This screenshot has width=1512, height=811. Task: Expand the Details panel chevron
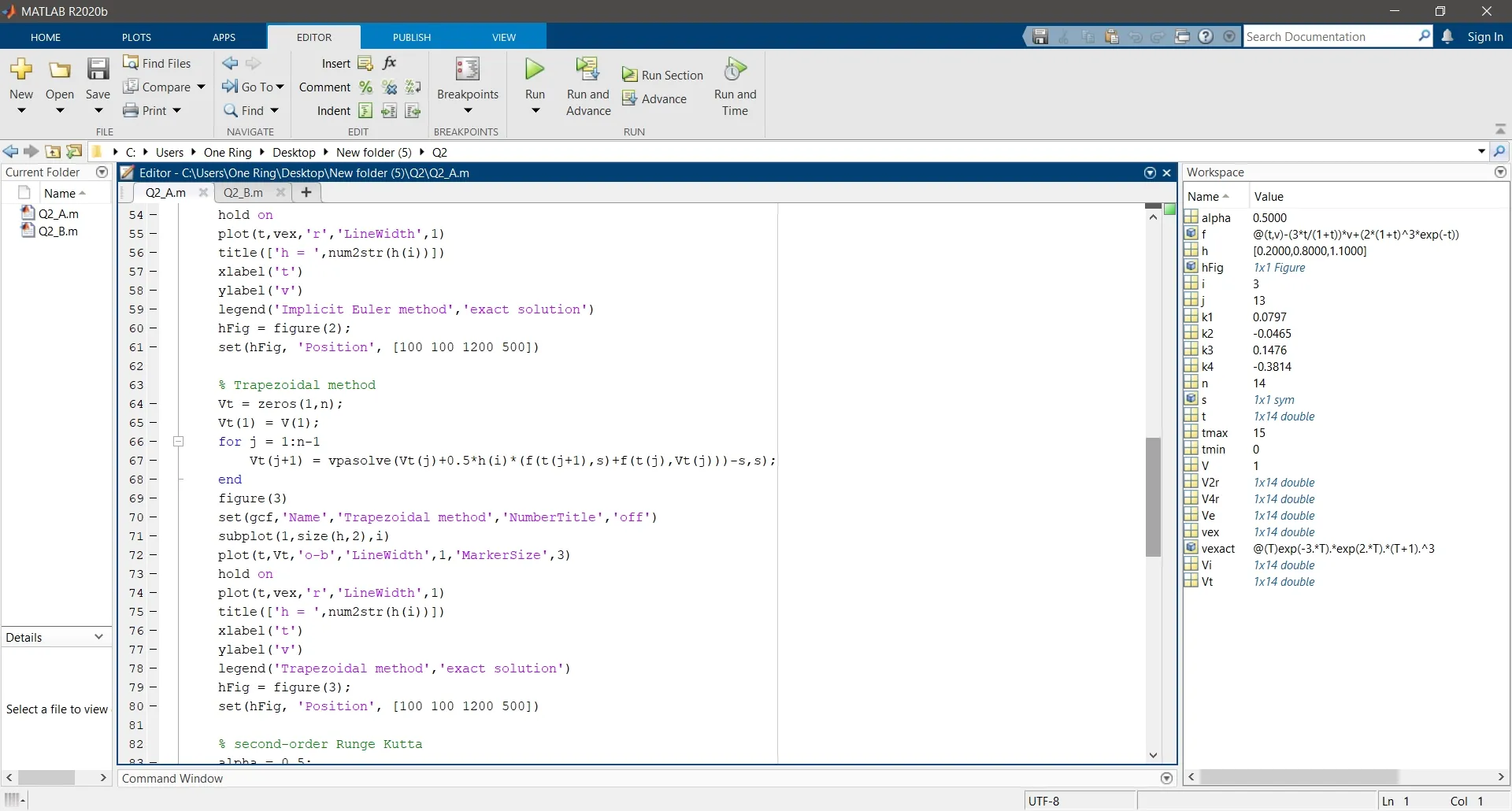[98, 637]
